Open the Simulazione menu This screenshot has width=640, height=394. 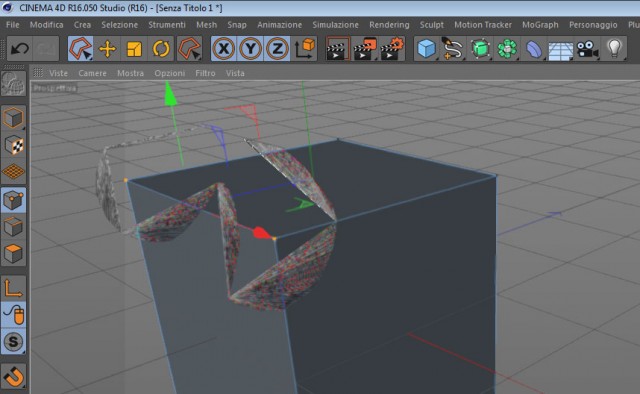[x=336, y=25]
